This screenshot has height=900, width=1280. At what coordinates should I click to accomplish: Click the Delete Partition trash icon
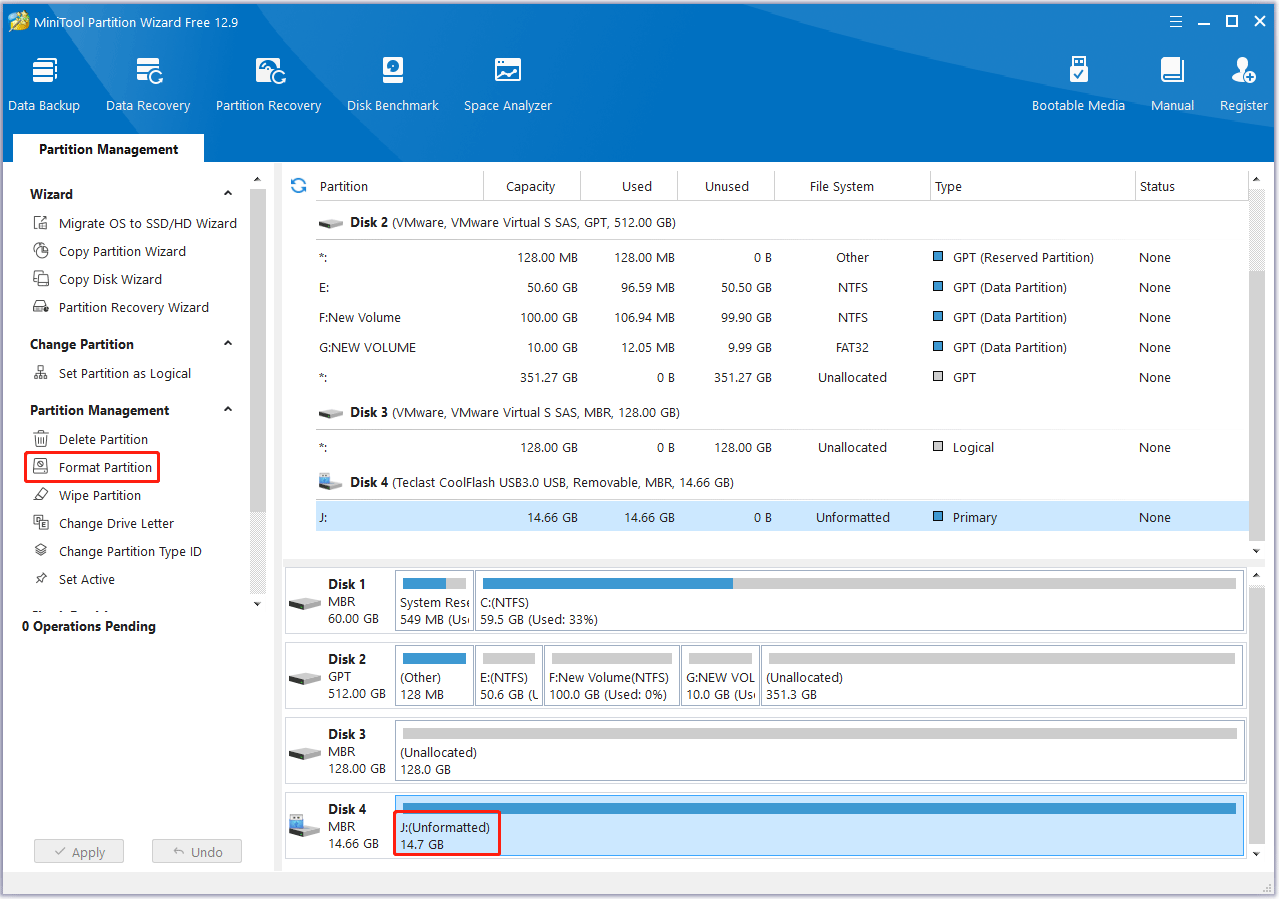point(41,439)
